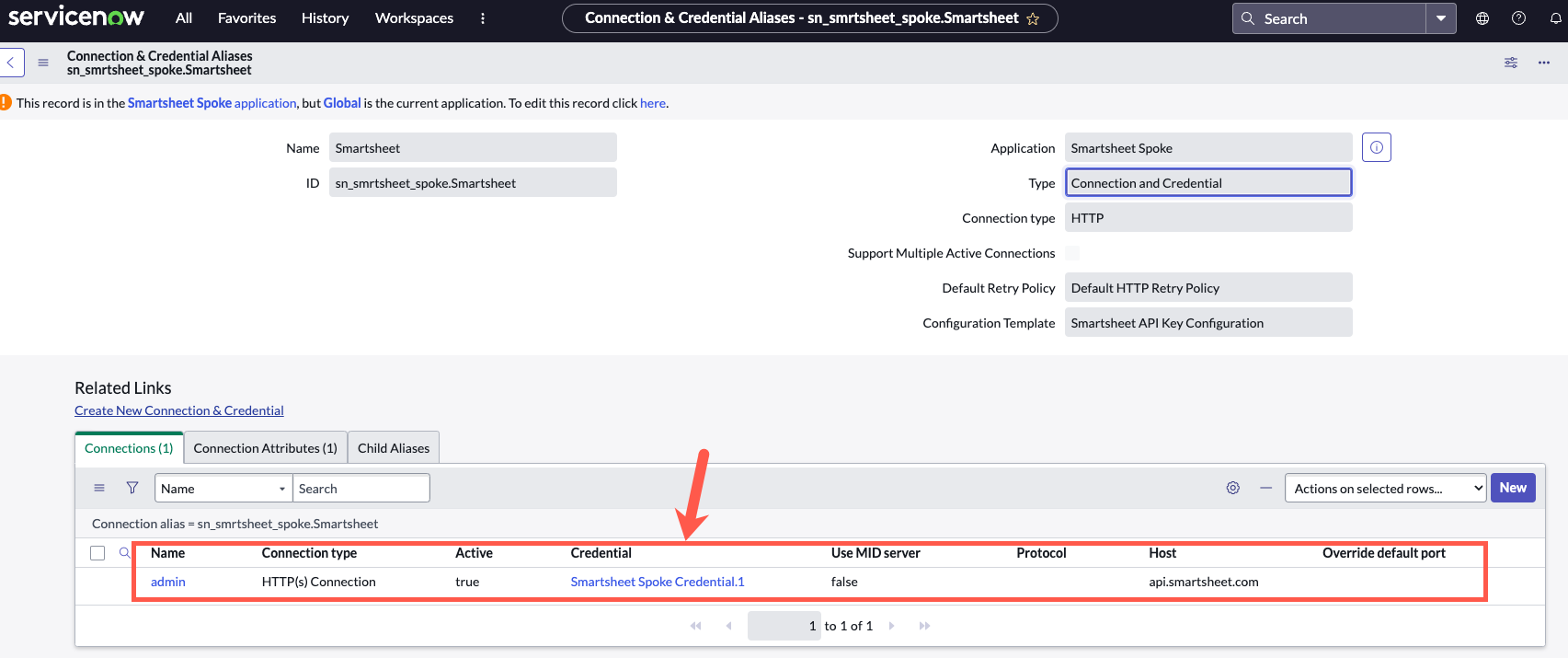
Task: Open the list controls hamburger menu
Action: [x=99, y=488]
